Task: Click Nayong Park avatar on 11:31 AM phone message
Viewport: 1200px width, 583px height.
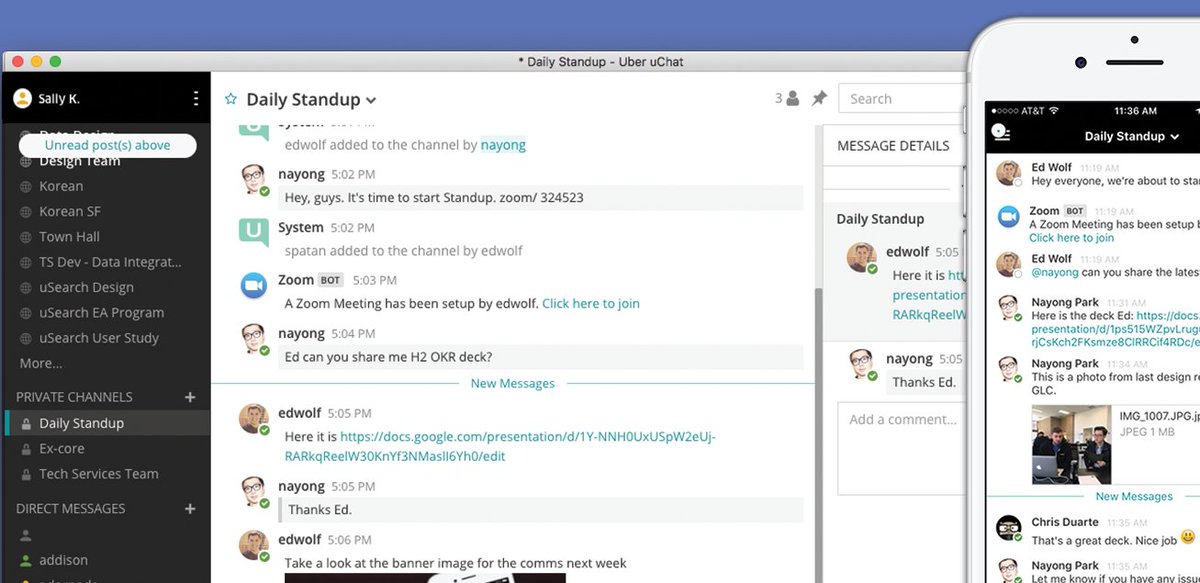Action: click(1008, 308)
